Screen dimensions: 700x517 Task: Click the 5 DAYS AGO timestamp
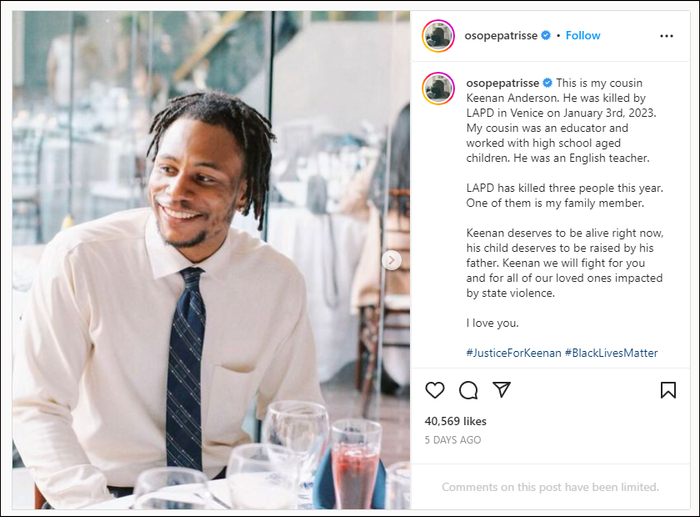click(x=452, y=440)
